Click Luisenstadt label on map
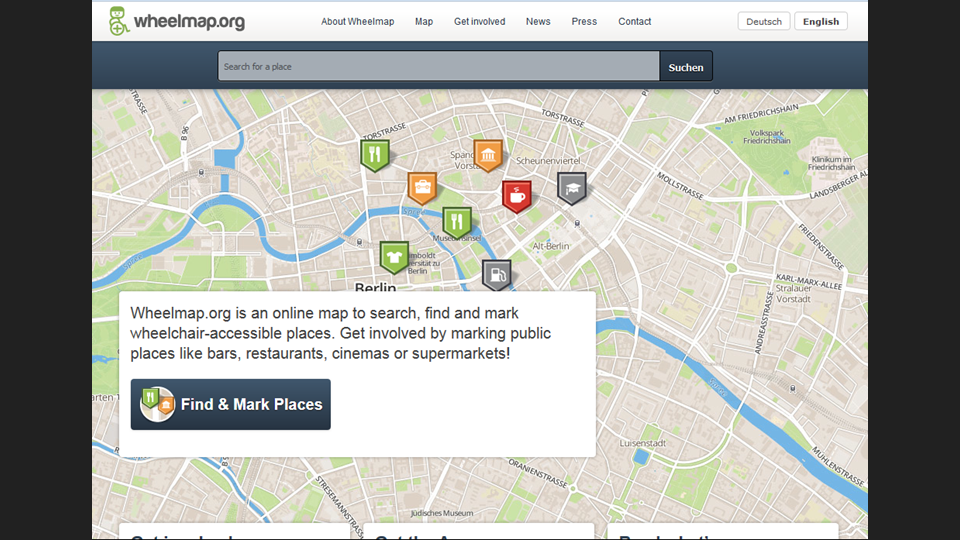This screenshot has height=540, width=960. (642, 443)
